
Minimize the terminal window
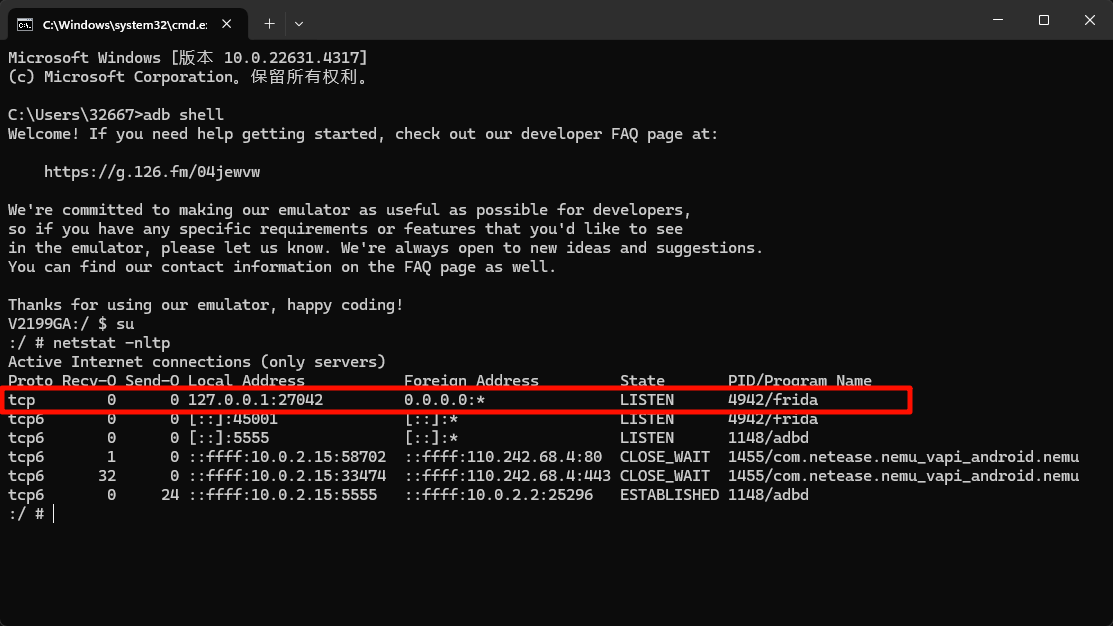997,20
